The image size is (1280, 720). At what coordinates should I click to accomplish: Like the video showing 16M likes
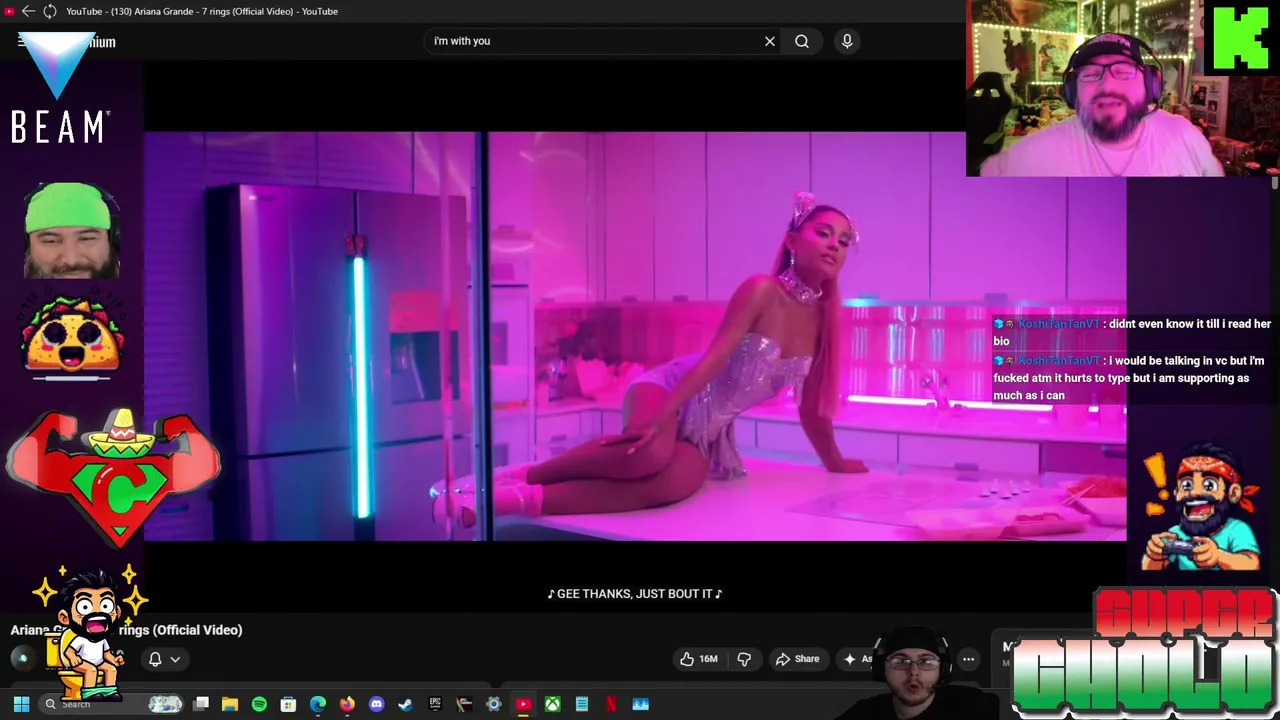698,659
